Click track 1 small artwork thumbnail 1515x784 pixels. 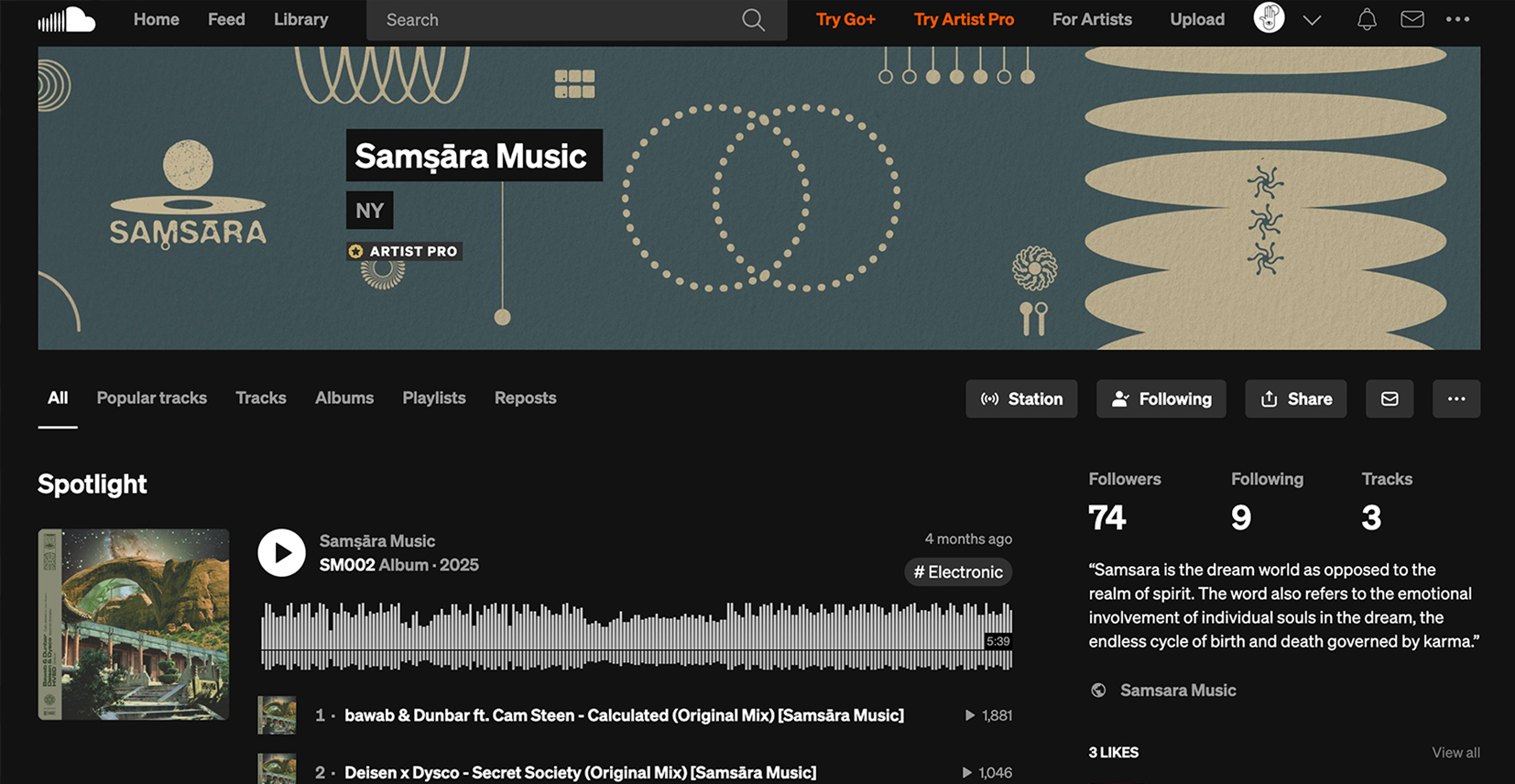pyautogui.click(x=277, y=715)
